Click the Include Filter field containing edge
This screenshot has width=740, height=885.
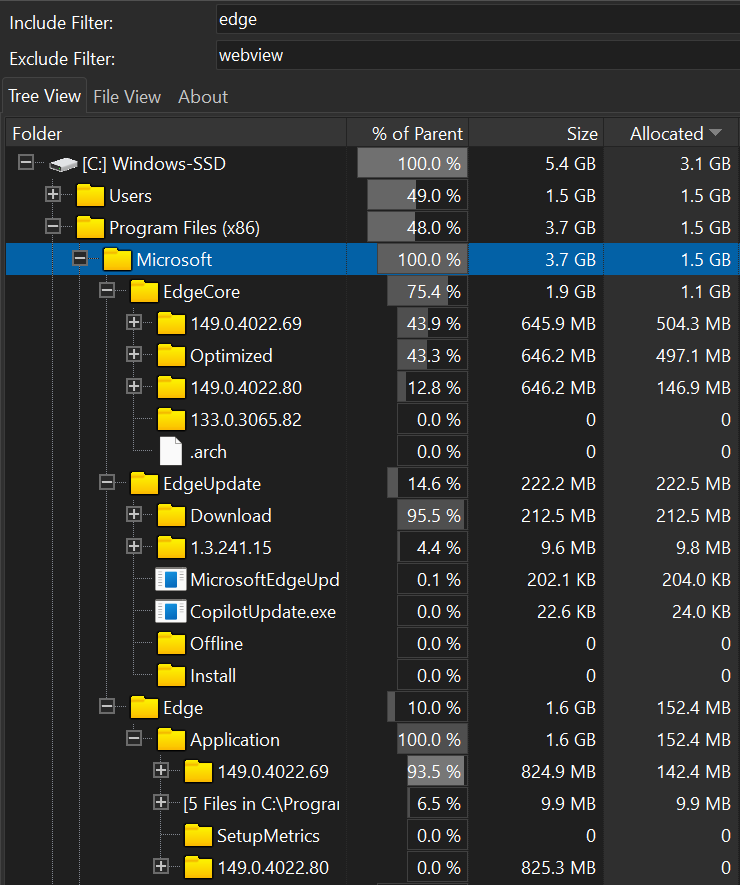tap(478, 20)
